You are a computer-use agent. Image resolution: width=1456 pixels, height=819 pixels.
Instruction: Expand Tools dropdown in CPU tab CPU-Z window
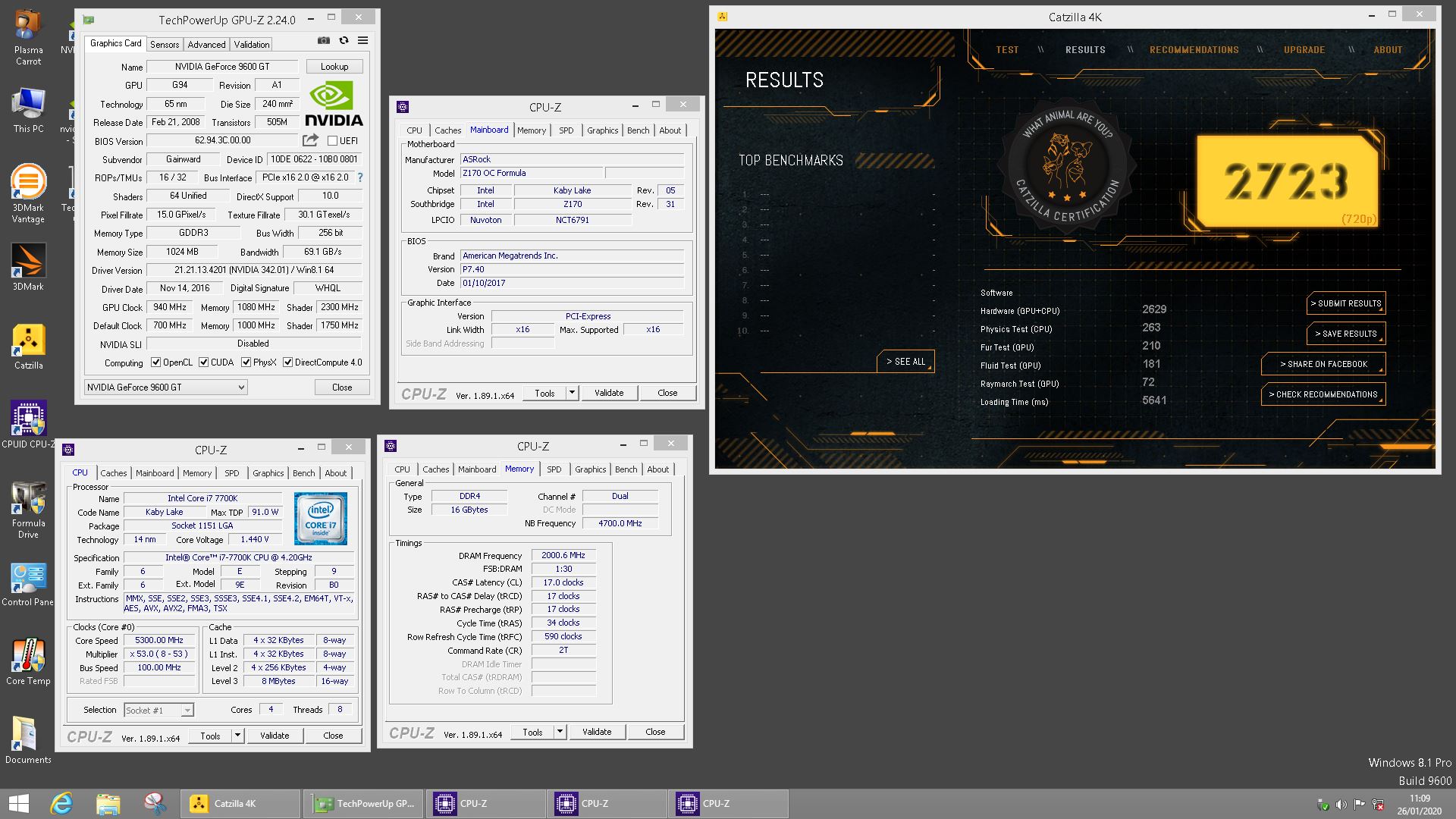pyautogui.click(x=237, y=736)
